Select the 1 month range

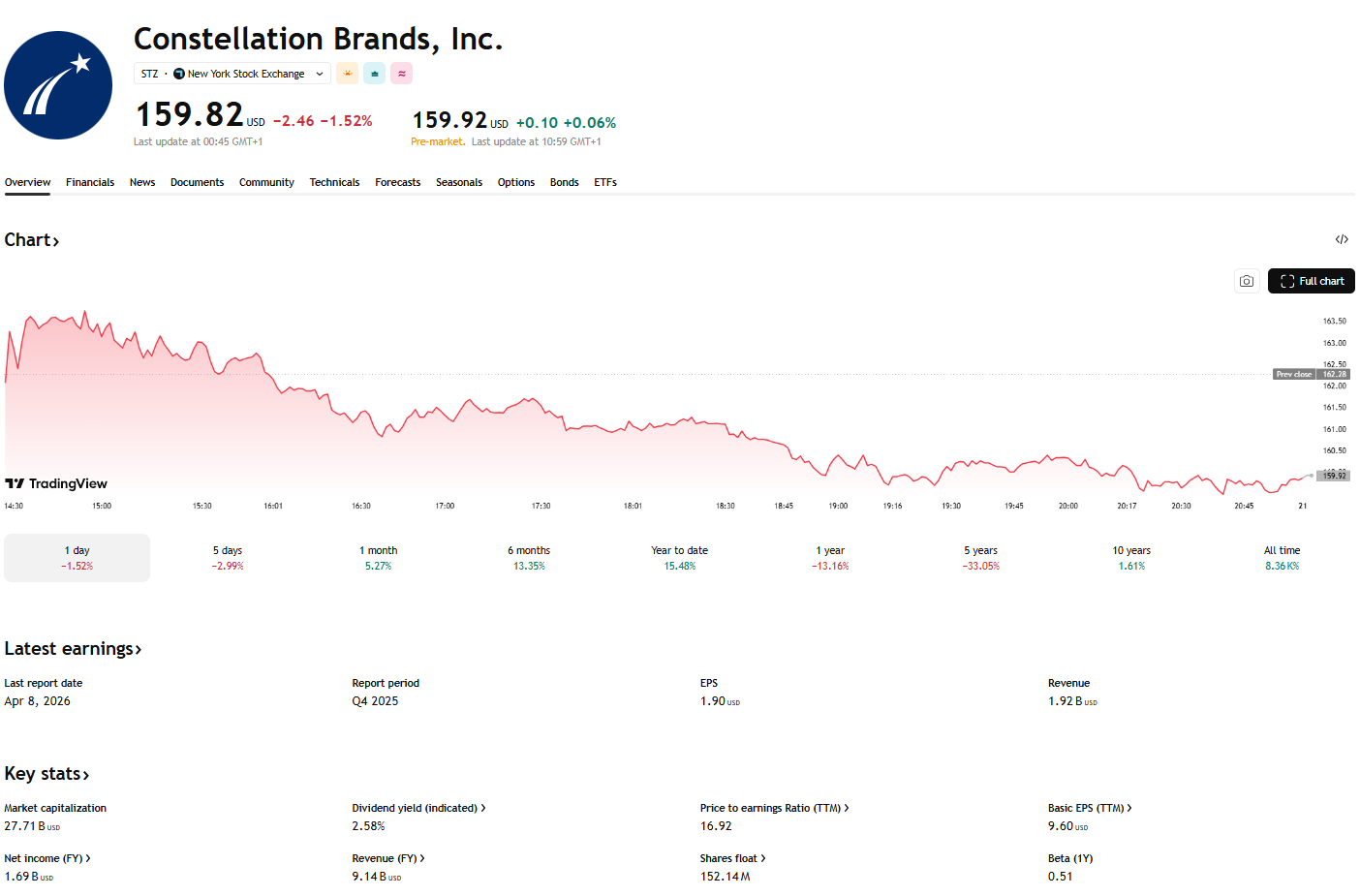coord(379,558)
